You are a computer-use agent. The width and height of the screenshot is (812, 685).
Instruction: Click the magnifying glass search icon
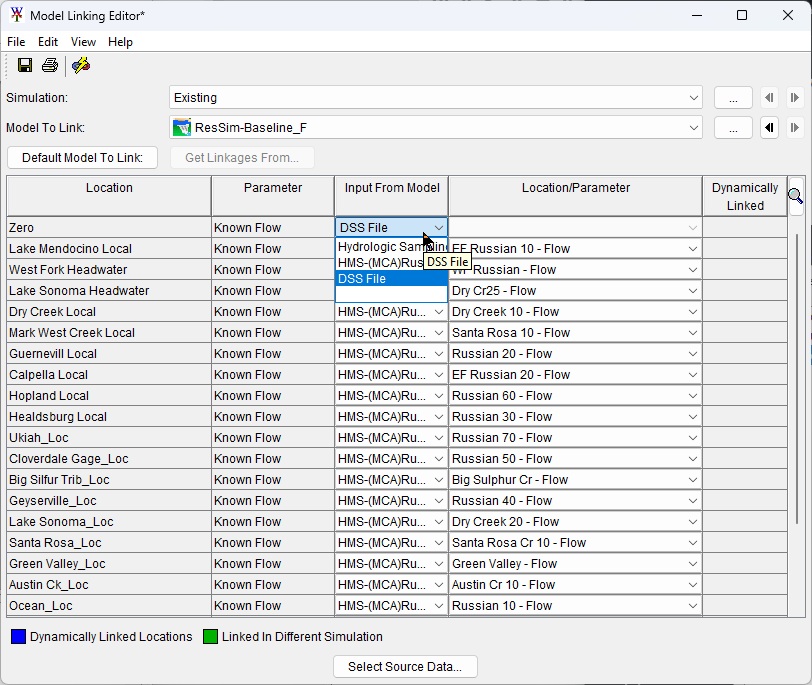point(795,196)
